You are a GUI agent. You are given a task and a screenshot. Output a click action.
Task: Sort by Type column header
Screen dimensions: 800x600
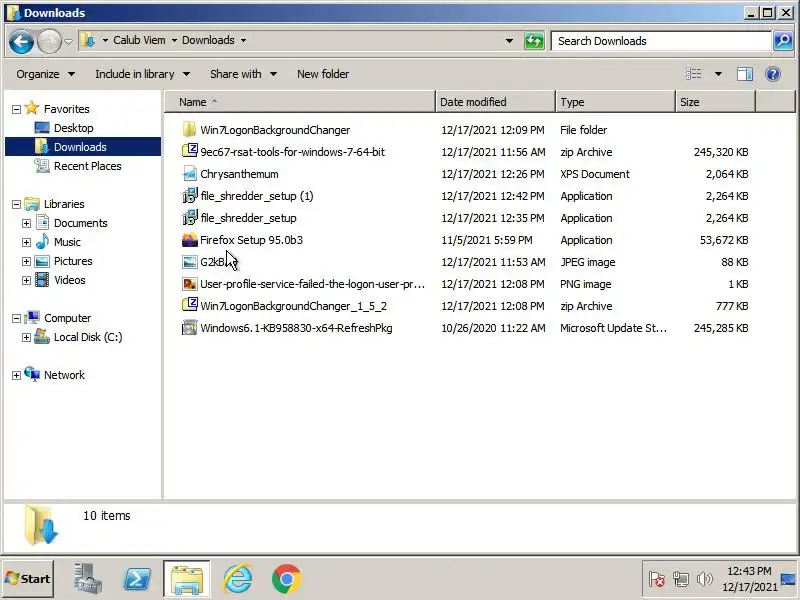(615, 102)
